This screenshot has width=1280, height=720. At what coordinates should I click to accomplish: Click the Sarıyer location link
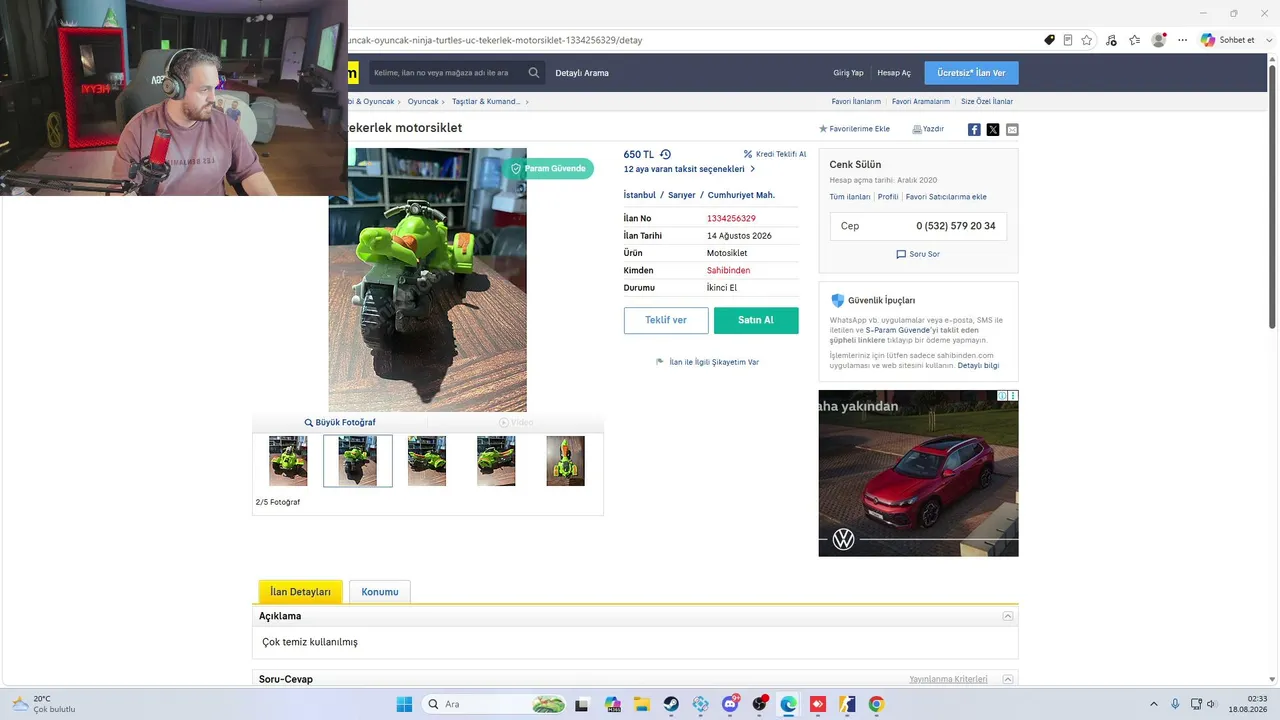pos(681,195)
